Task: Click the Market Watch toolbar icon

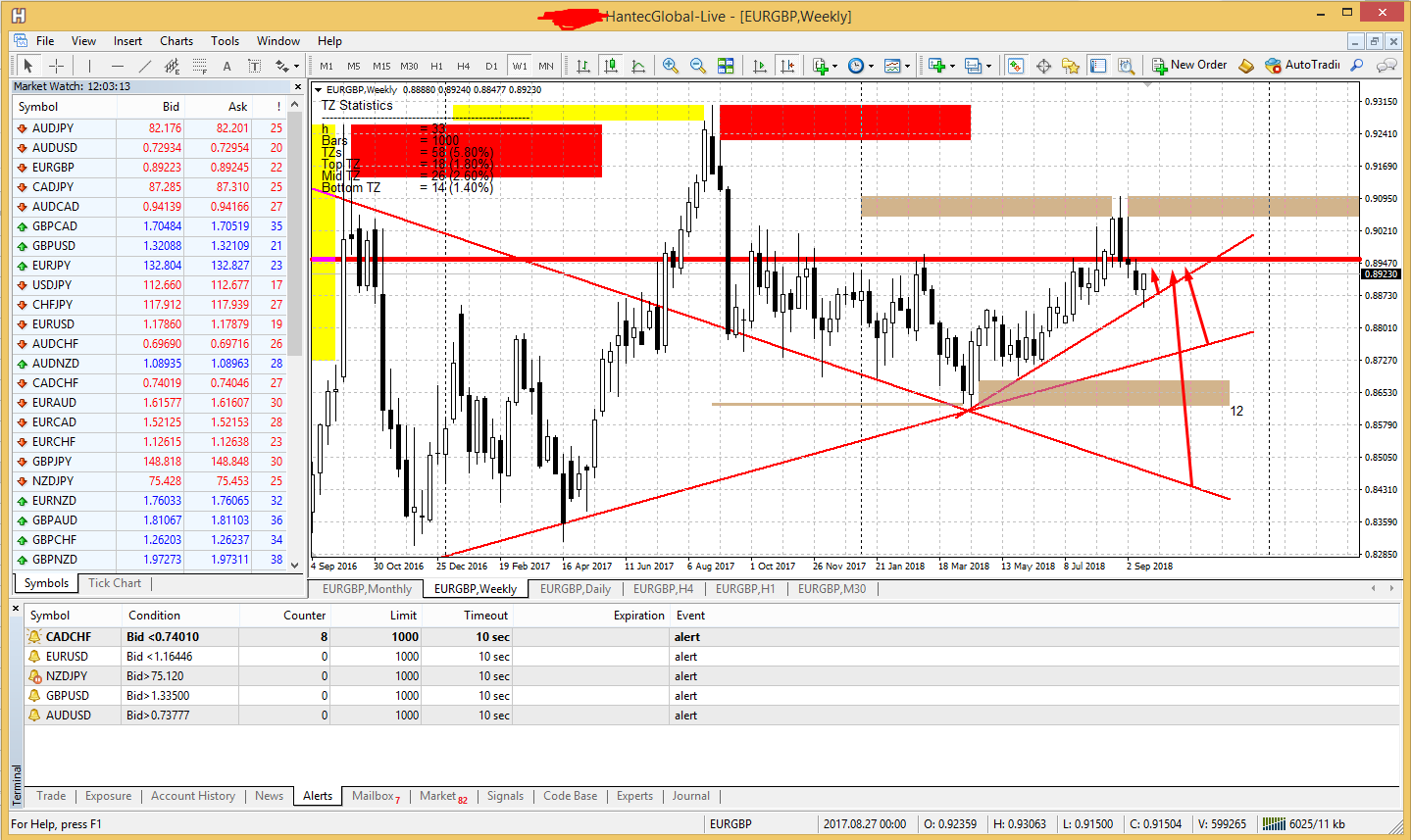Action: coord(1016,66)
